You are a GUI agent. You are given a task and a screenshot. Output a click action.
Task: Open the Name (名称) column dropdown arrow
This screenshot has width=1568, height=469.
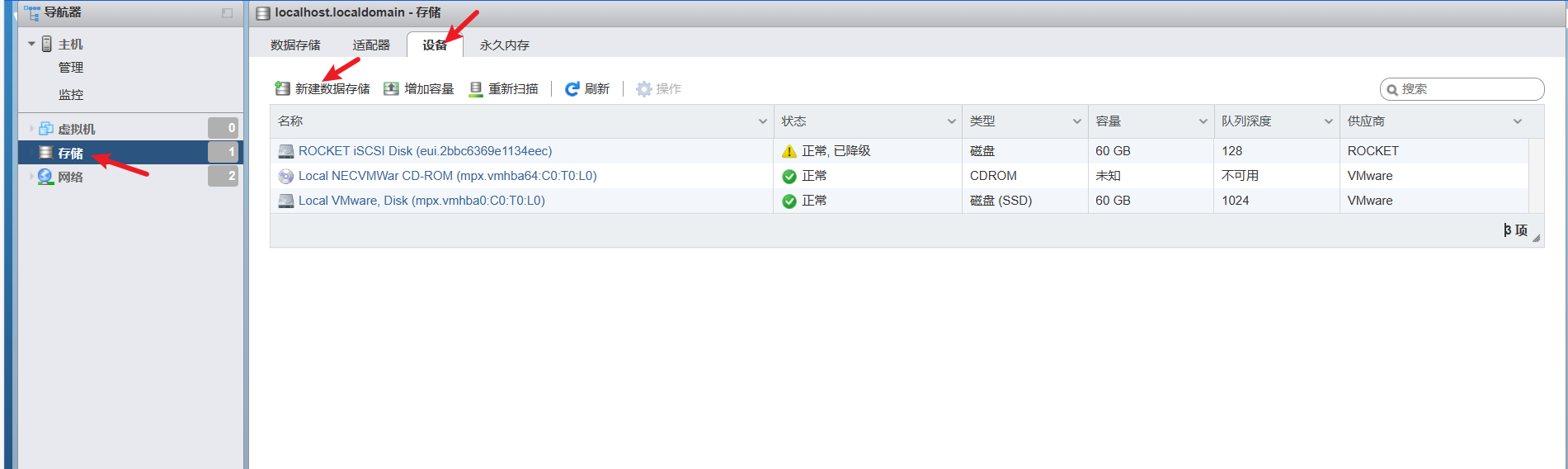click(x=762, y=121)
